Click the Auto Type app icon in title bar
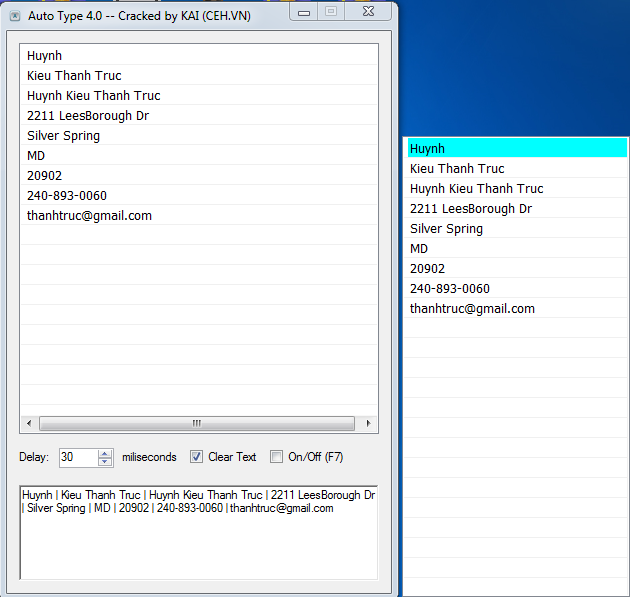 [14, 16]
